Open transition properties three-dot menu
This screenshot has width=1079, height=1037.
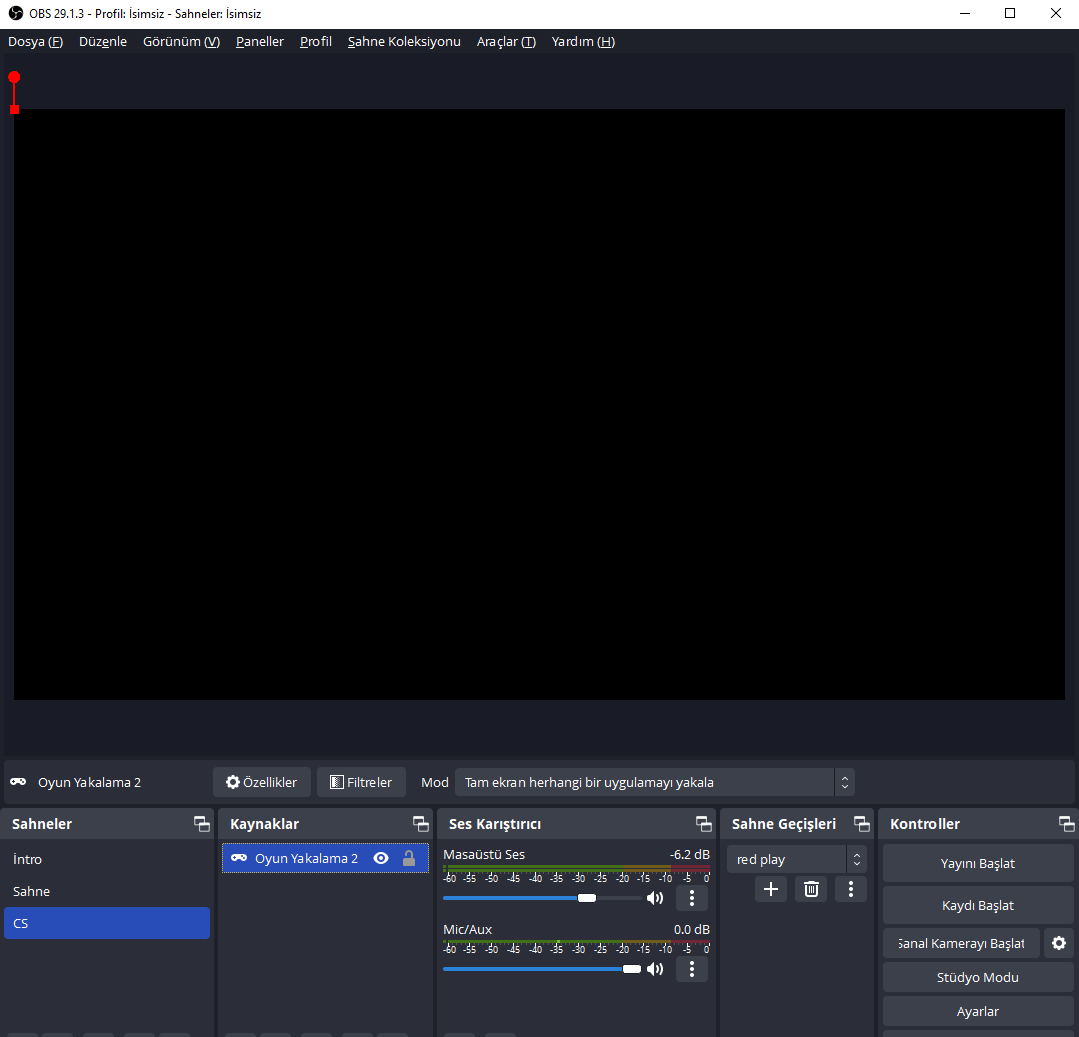pos(851,889)
